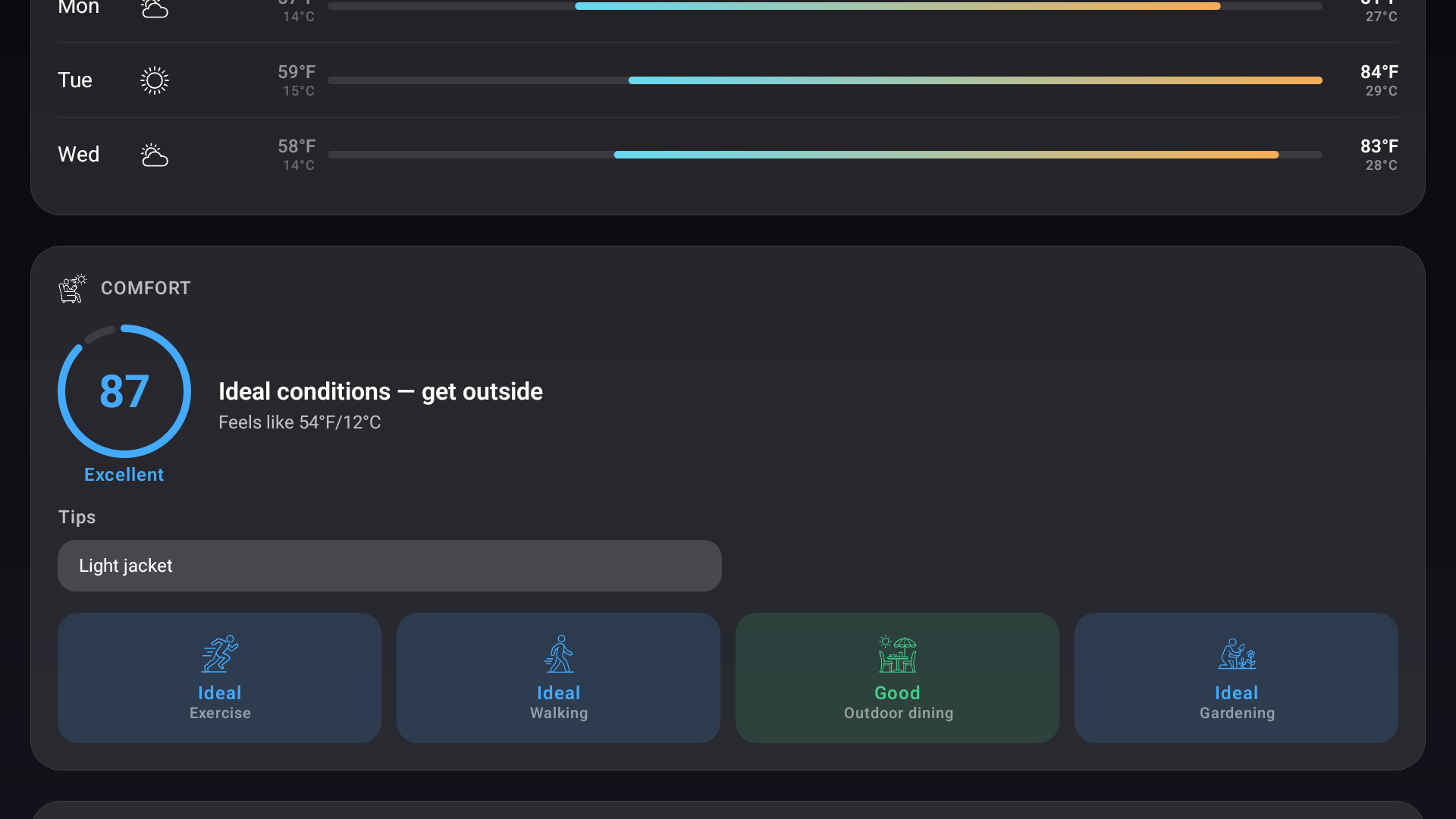The width and height of the screenshot is (1456, 819).
Task: Select the Exercise activity card
Action: click(x=219, y=677)
